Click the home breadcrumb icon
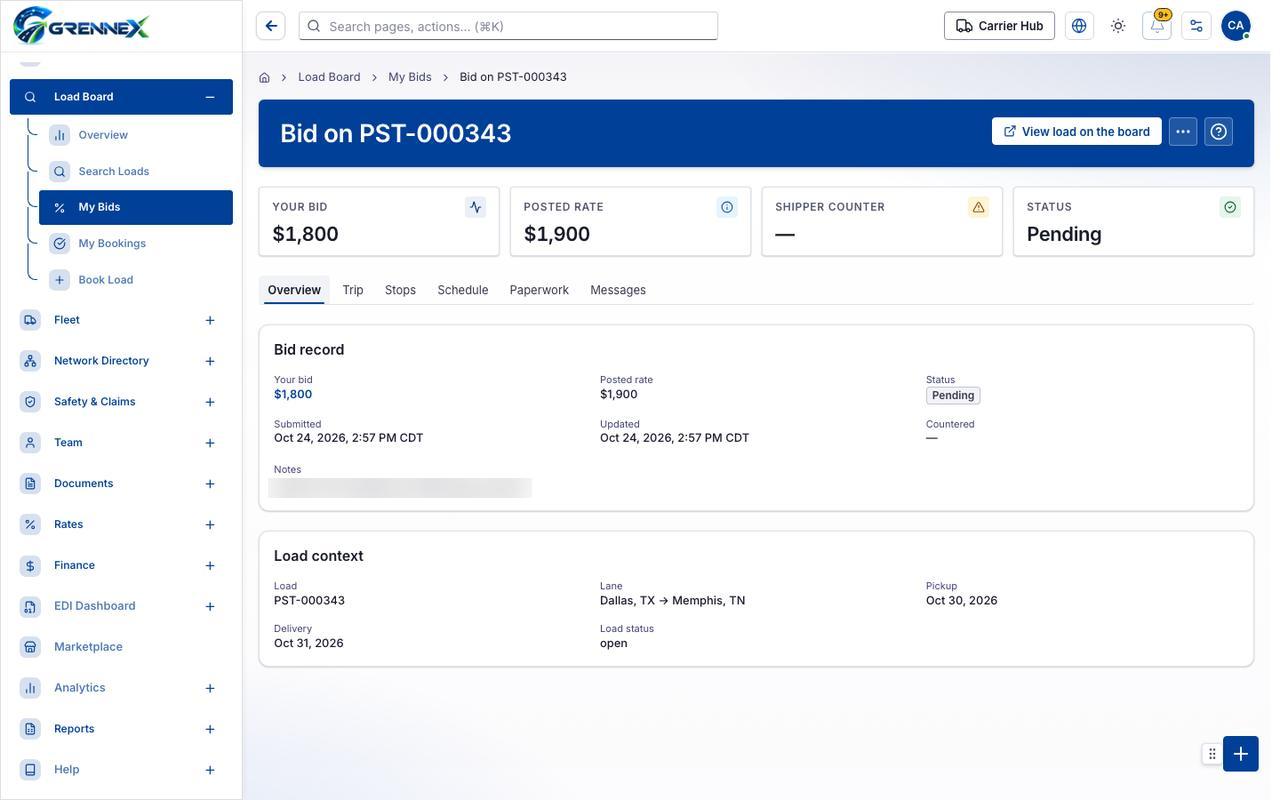The height and width of the screenshot is (800, 1280). point(264,77)
